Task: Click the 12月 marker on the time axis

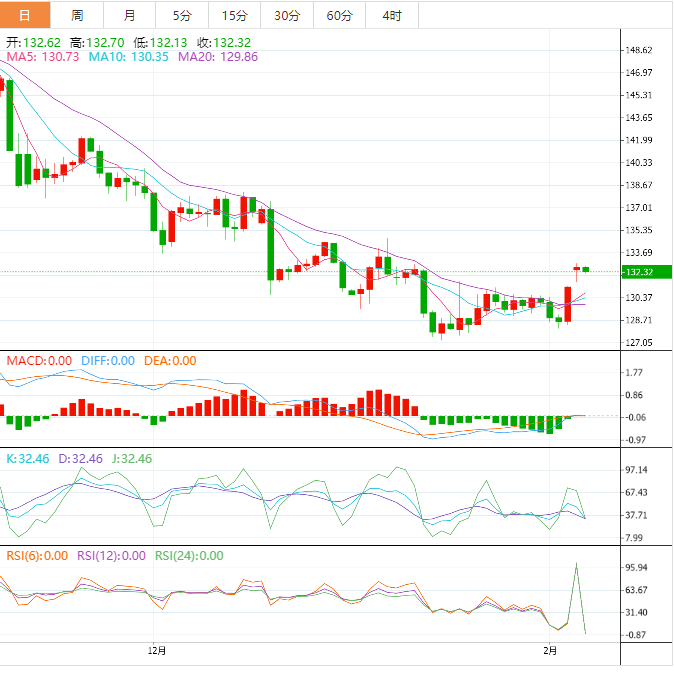Action: coord(156,651)
